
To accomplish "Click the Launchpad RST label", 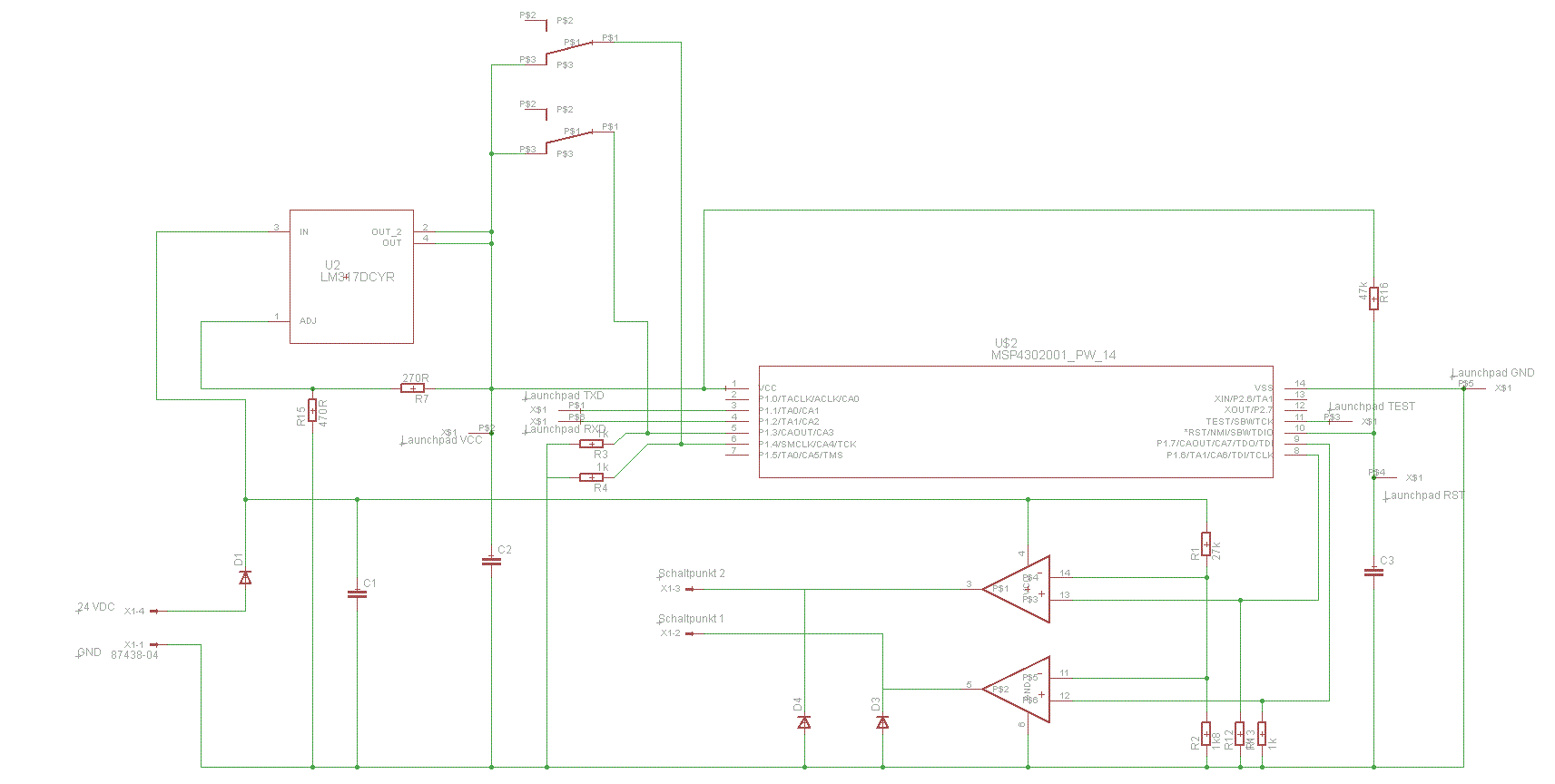I will point(1424,495).
